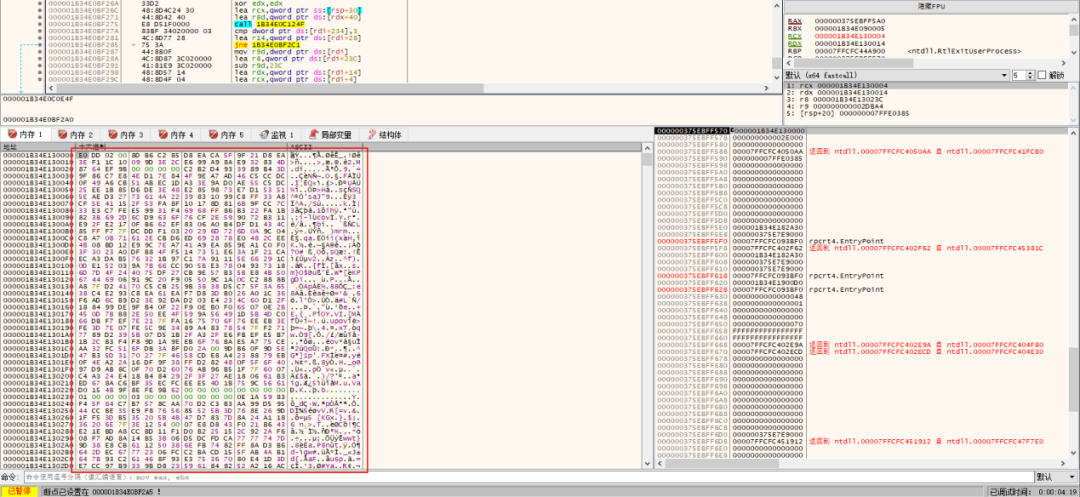Select stack address 000000375EBFF570
Viewport: 1080px width, 497px height.
(x=692, y=131)
